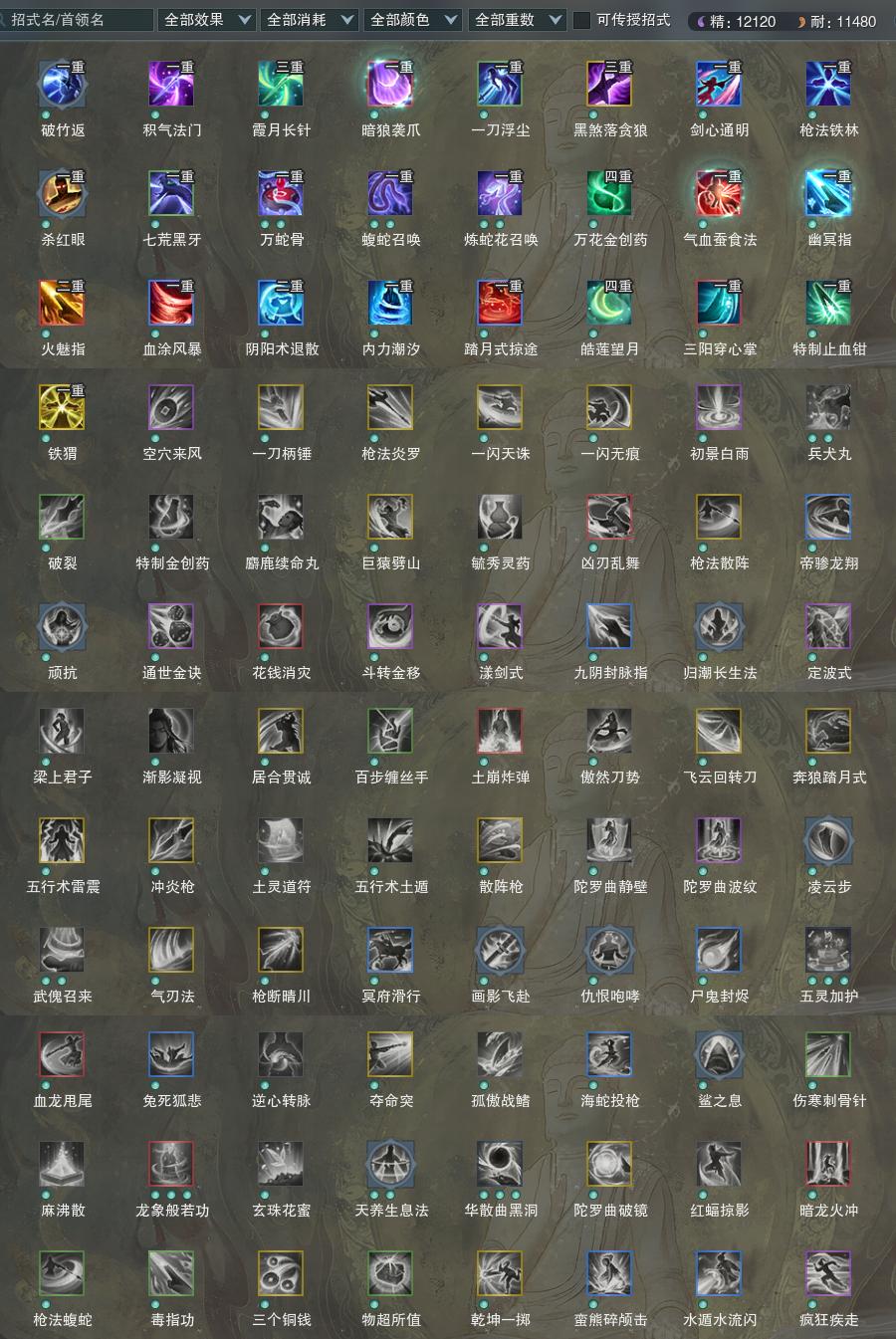Viewport: 896px width, 1339px height.
Task: Click the 麋鹿续命丸 skill name
Action: tap(281, 563)
